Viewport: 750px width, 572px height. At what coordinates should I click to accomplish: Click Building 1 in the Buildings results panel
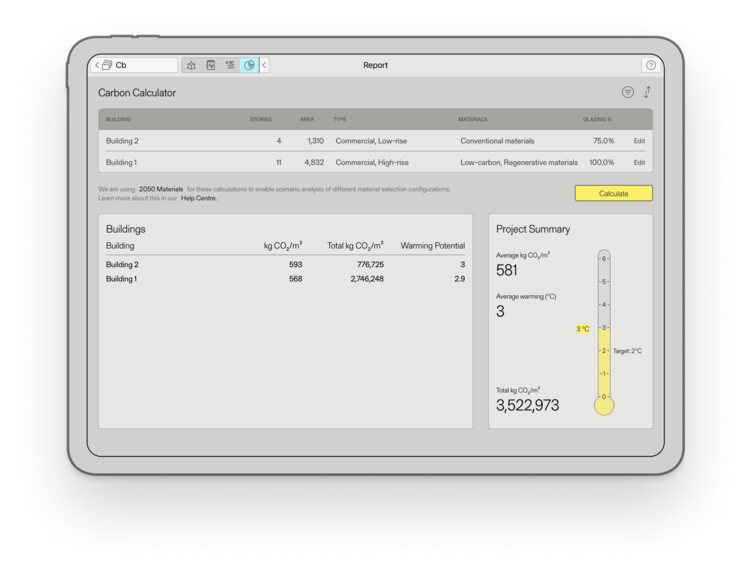pos(121,279)
